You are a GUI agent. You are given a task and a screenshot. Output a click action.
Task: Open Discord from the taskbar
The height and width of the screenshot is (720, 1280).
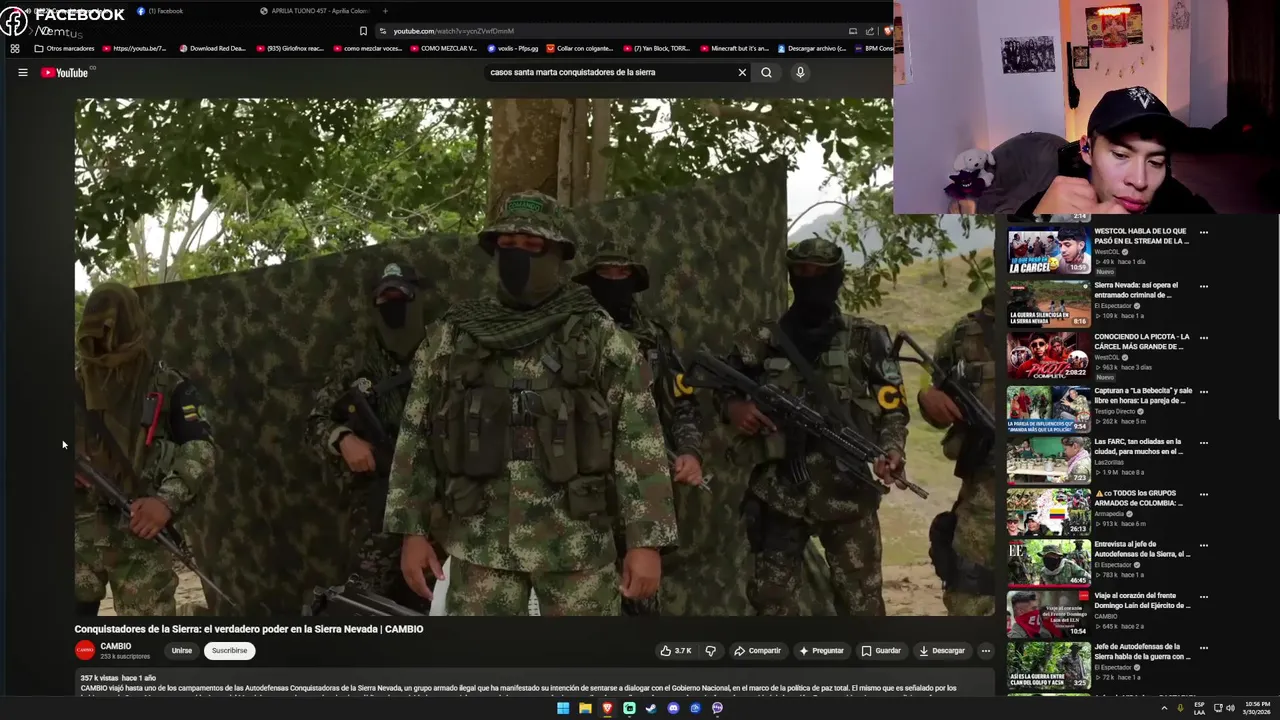pos(673,708)
